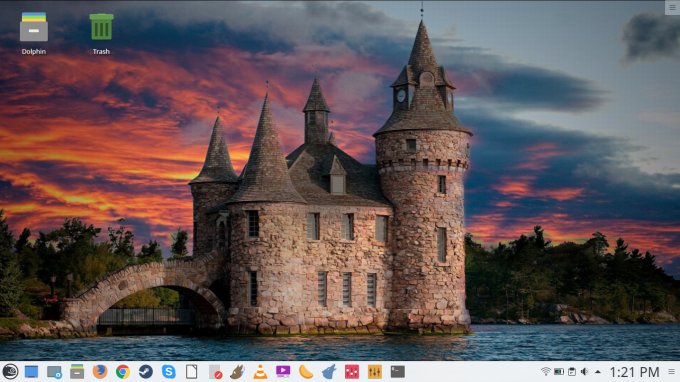Launch Steam from the taskbar
This screenshot has width=680, height=382.
point(146,372)
